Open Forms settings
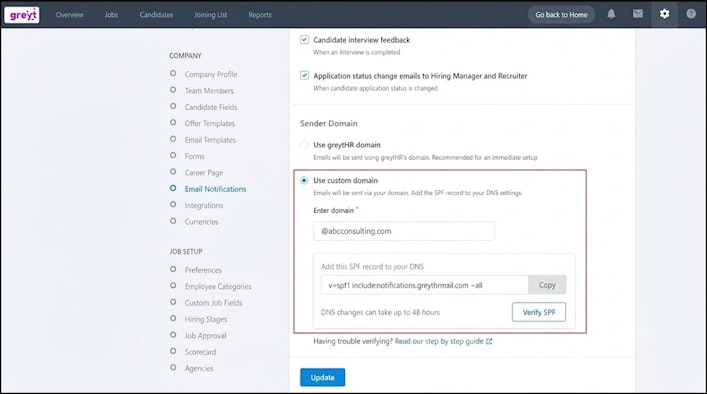The image size is (707, 394). [x=194, y=156]
